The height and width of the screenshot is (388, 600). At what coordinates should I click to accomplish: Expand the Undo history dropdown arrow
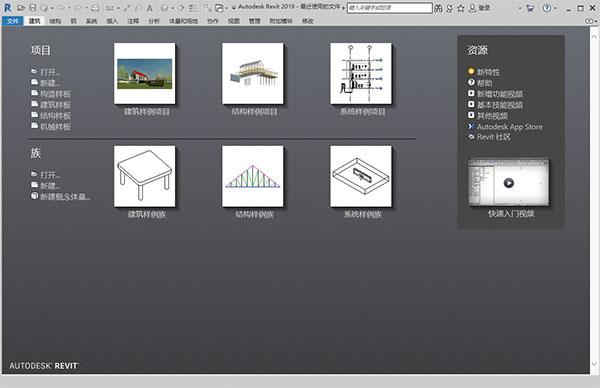(69, 8)
